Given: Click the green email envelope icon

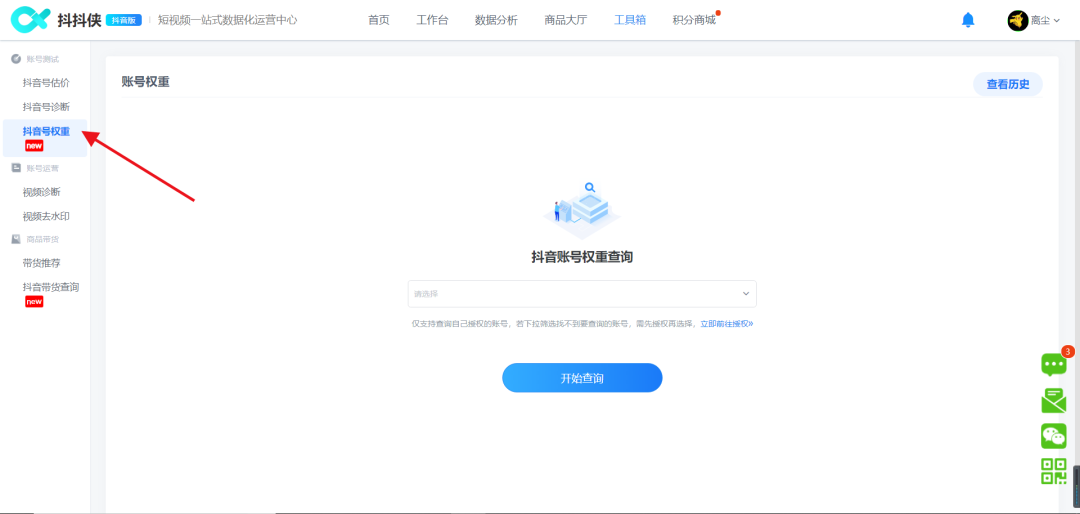Looking at the screenshot, I should coord(1053,400).
